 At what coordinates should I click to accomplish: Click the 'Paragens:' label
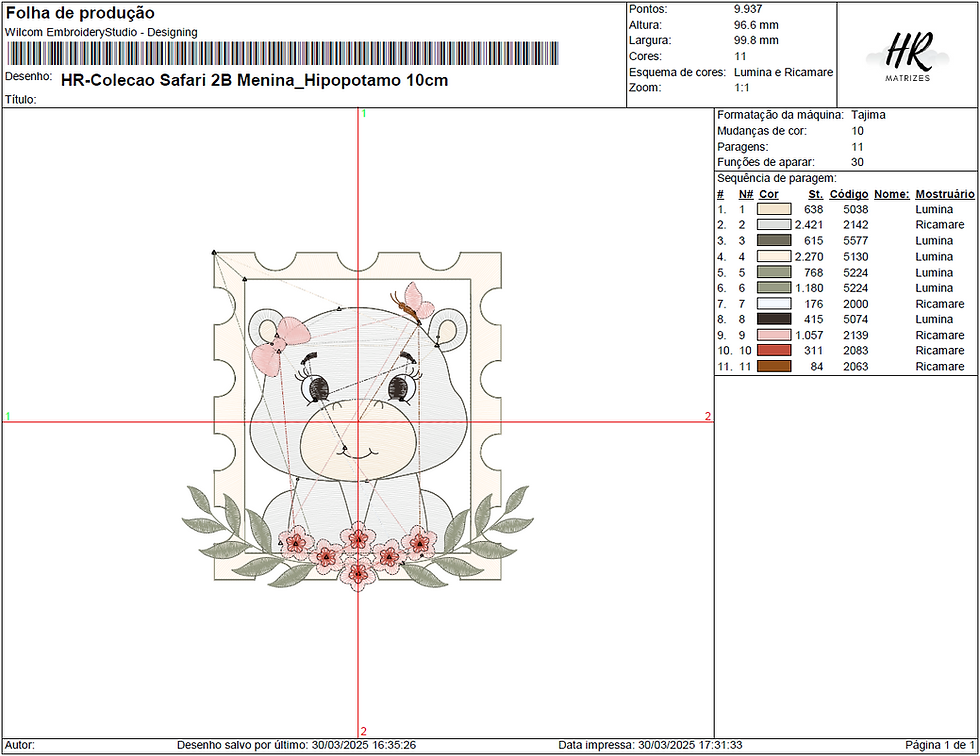742,147
